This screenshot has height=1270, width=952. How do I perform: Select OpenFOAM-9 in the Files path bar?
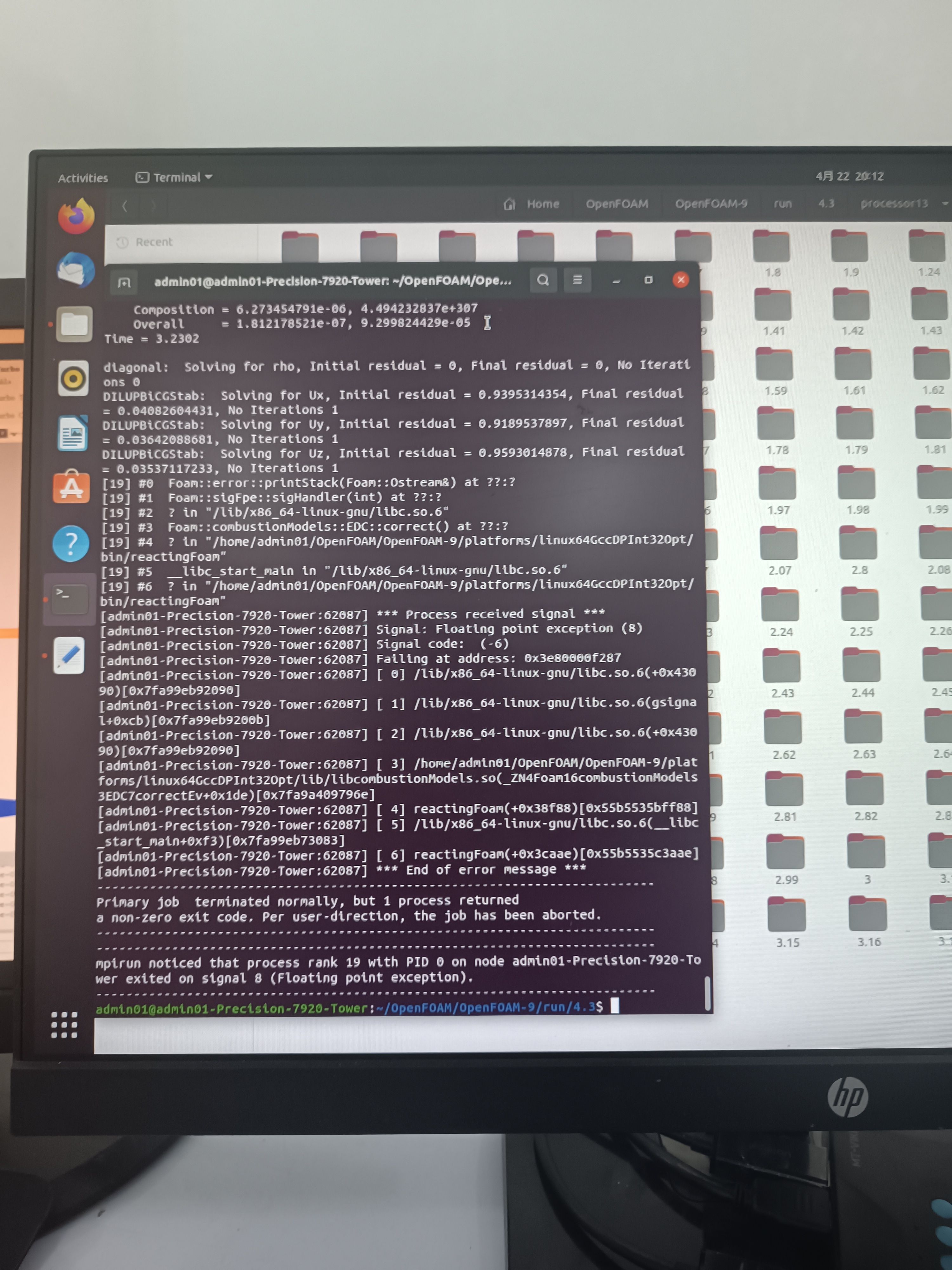click(711, 204)
